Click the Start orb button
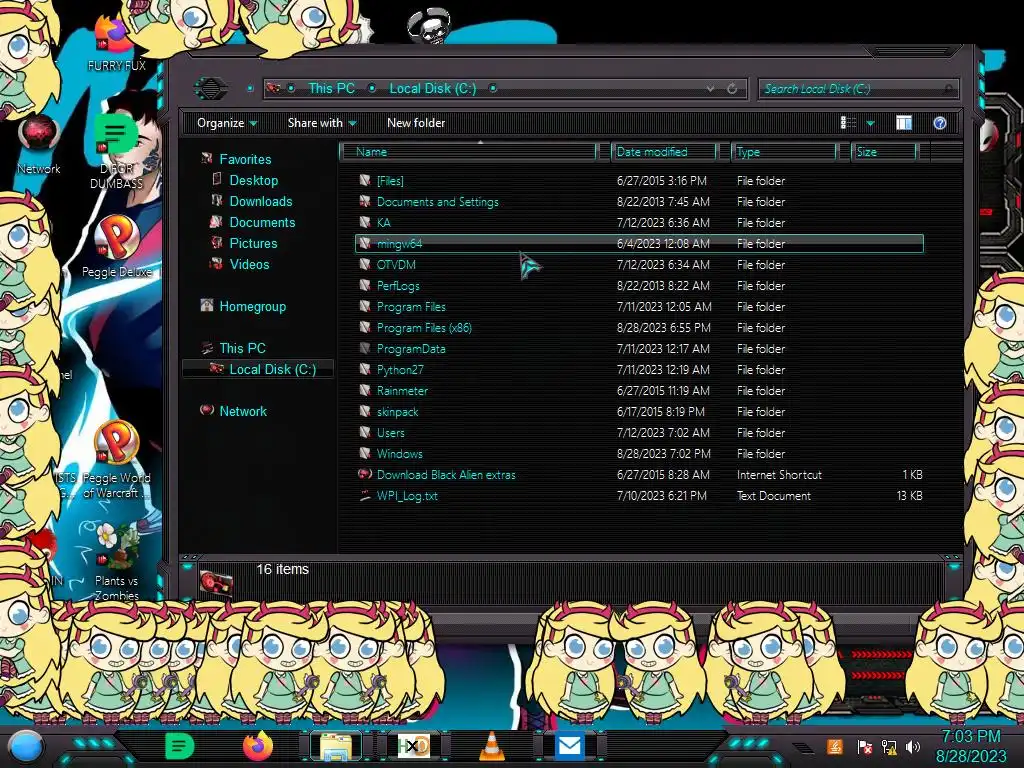Viewport: 1024px width, 768px height. [x=26, y=746]
